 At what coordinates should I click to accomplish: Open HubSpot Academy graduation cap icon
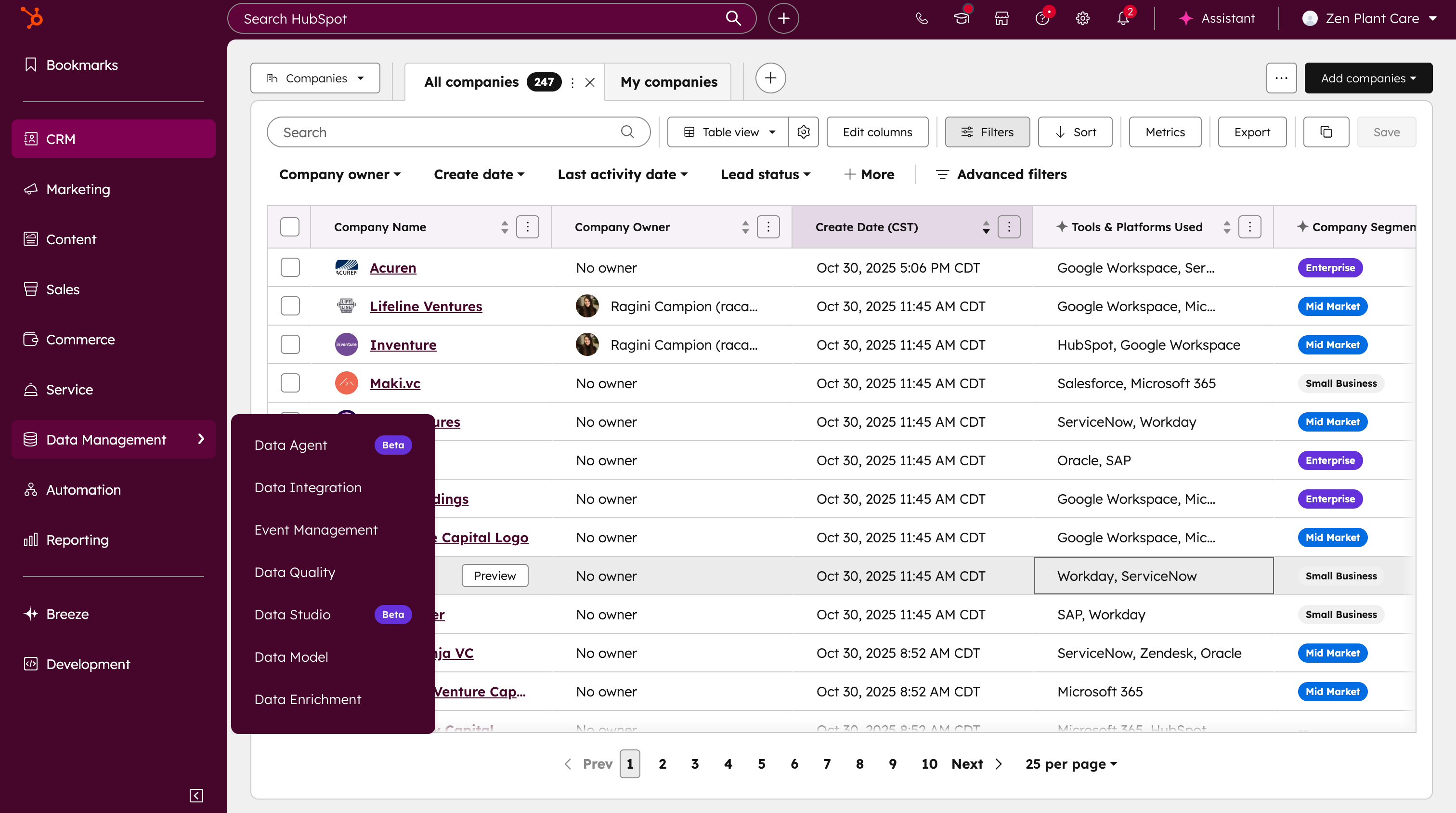click(962, 19)
